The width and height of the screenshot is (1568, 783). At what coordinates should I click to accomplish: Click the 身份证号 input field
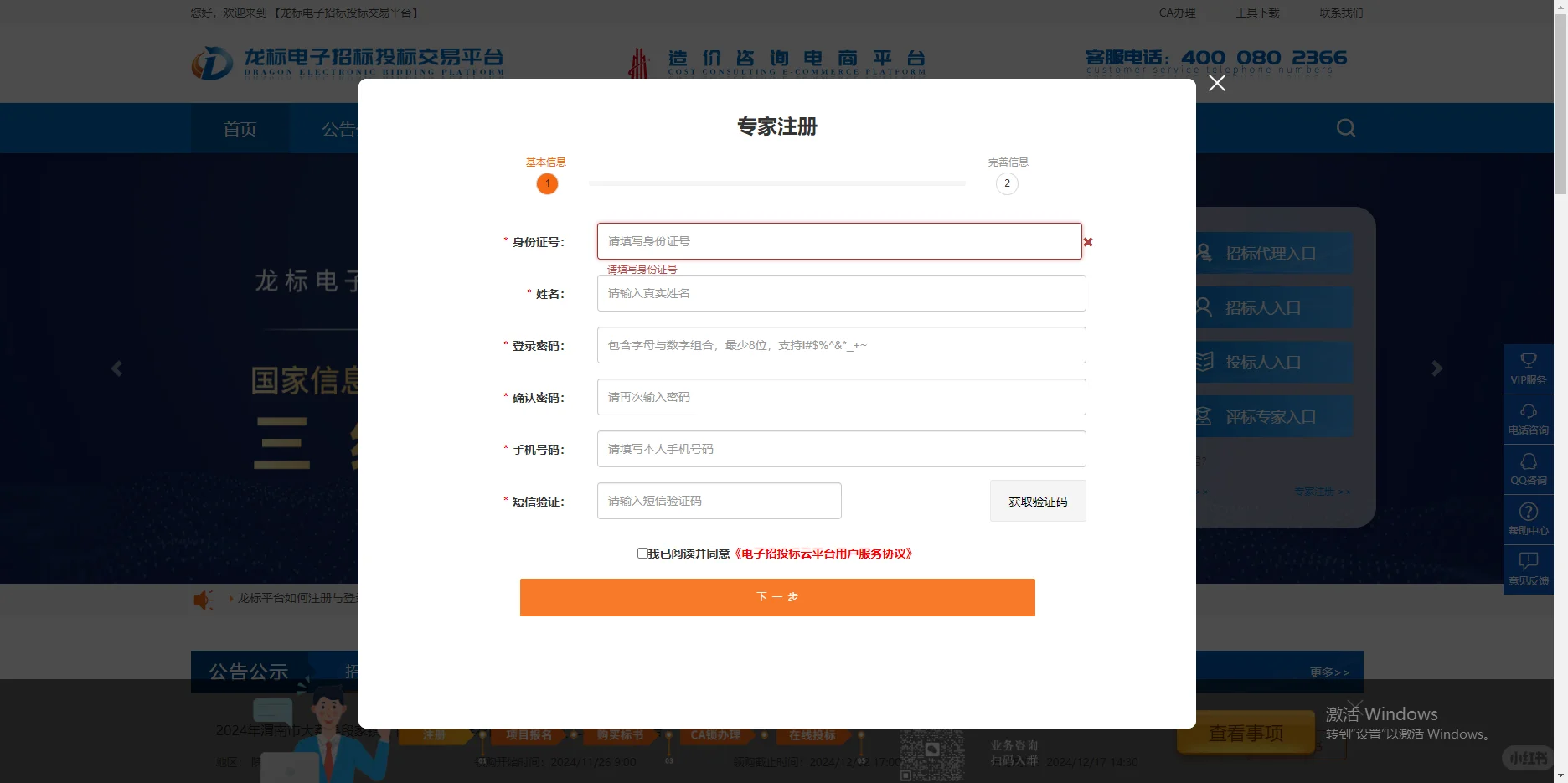pyautogui.click(x=838, y=241)
